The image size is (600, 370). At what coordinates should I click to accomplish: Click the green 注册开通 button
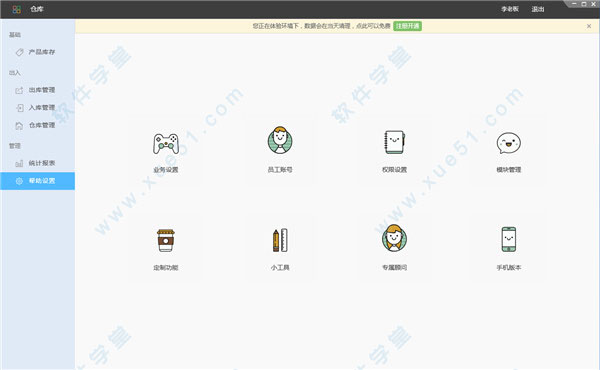[408, 26]
